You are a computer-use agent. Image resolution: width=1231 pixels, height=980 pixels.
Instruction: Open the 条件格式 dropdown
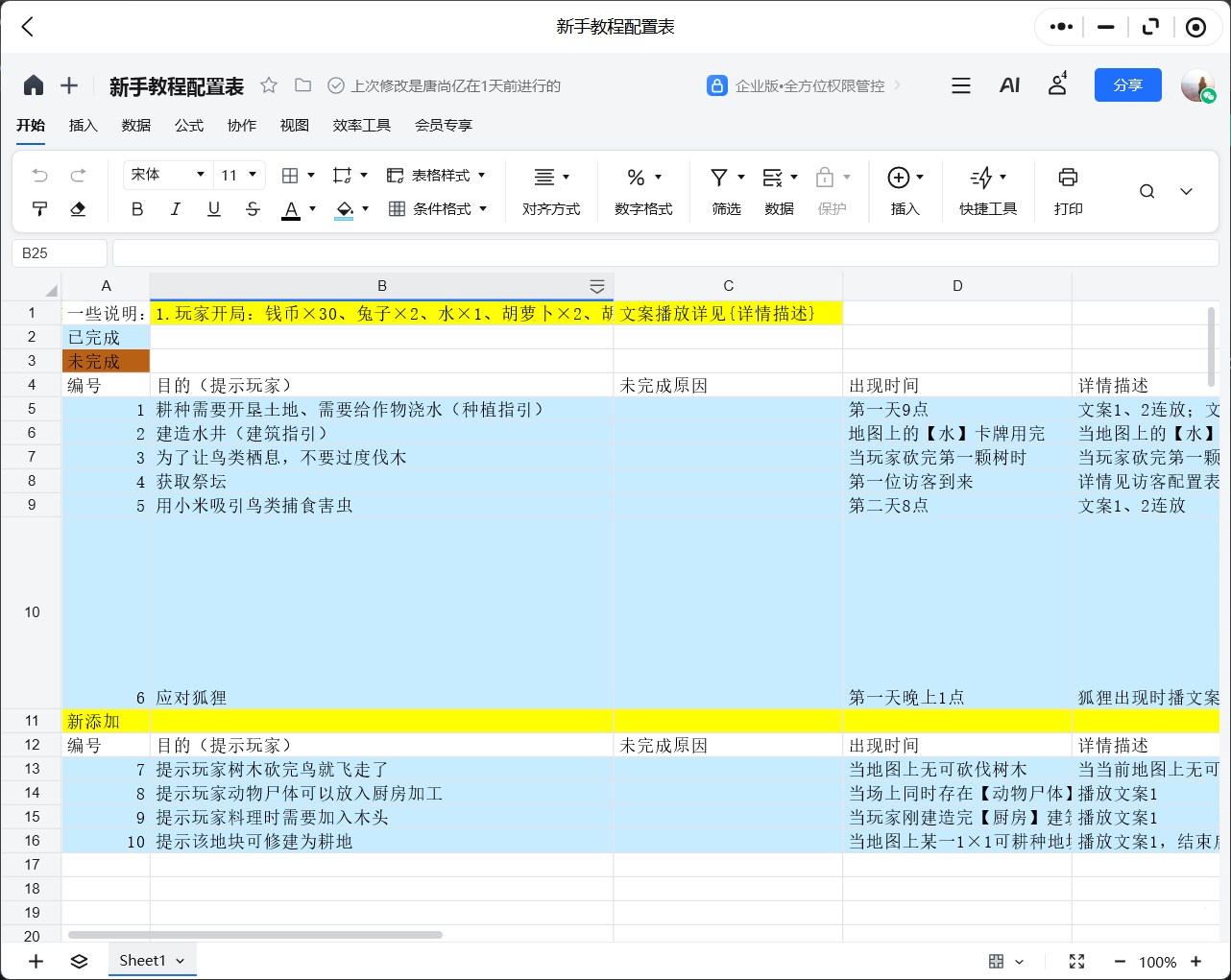(438, 209)
